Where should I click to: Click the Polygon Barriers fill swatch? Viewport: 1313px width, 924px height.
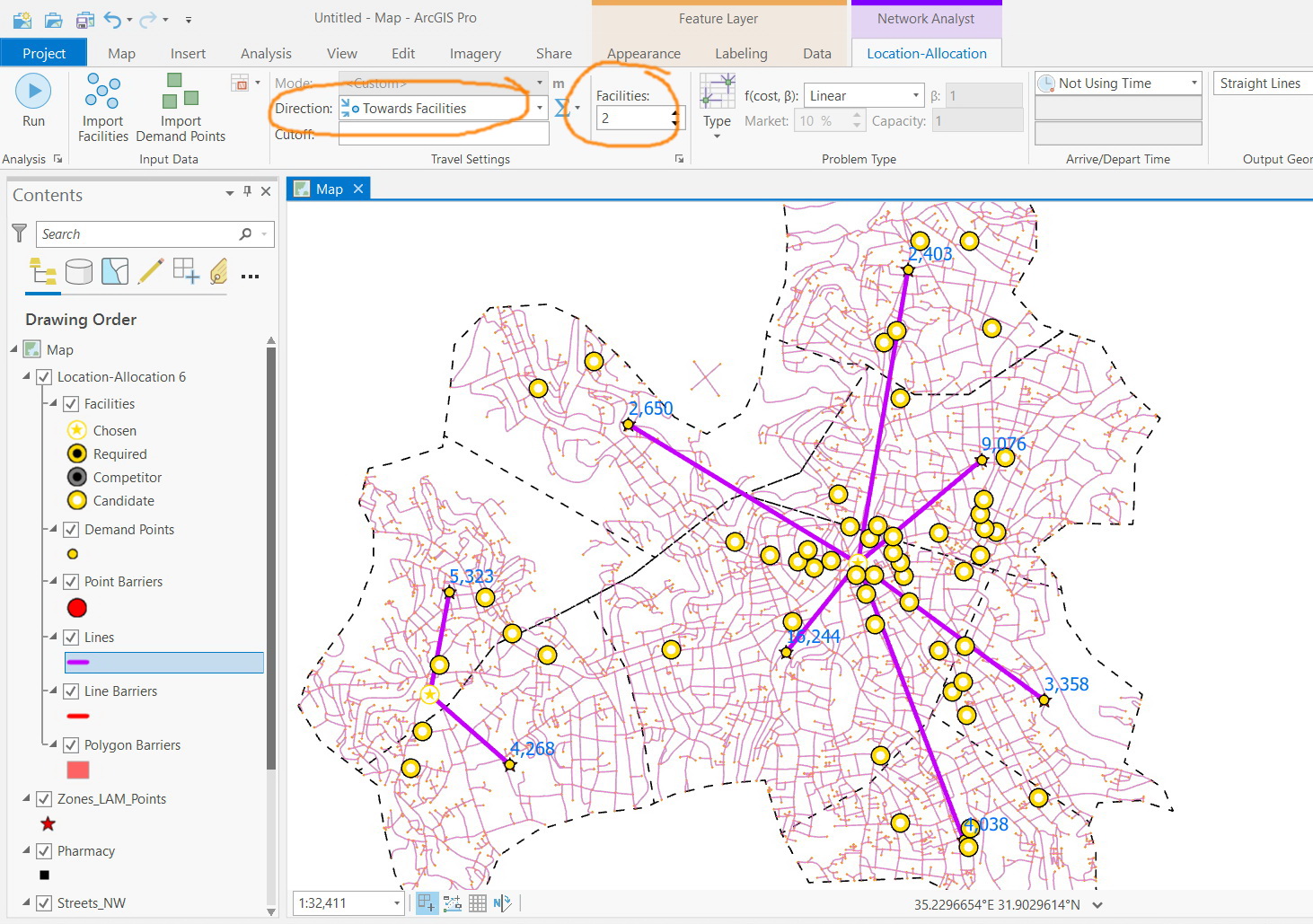pos(78,770)
